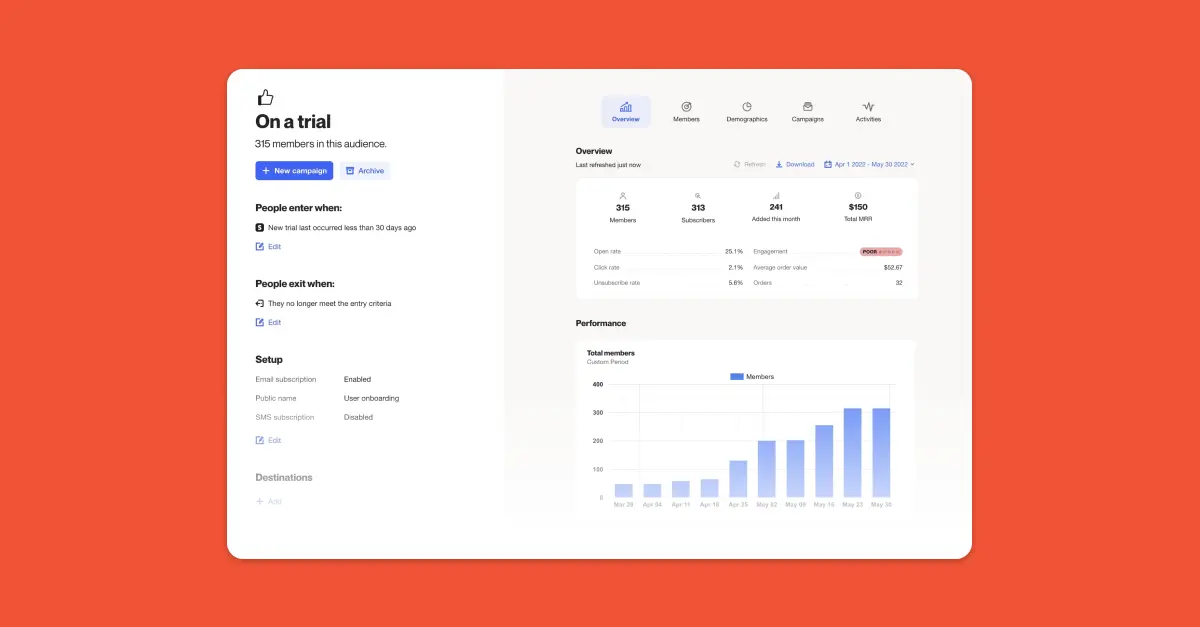Open the Members tab icon
1200x627 pixels.
click(x=686, y=105)
